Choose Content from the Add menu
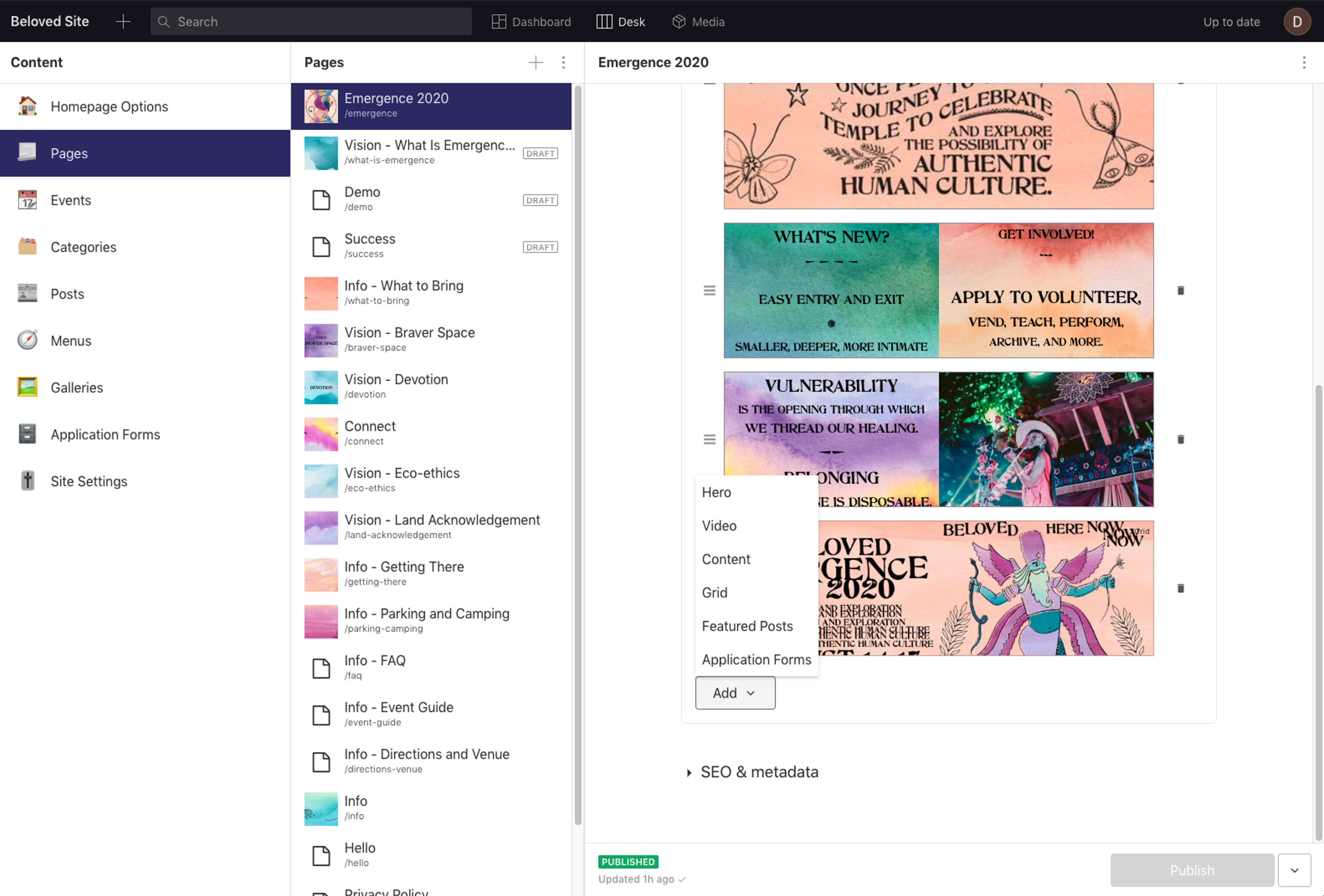The image size is (1324, 896). 756,559
